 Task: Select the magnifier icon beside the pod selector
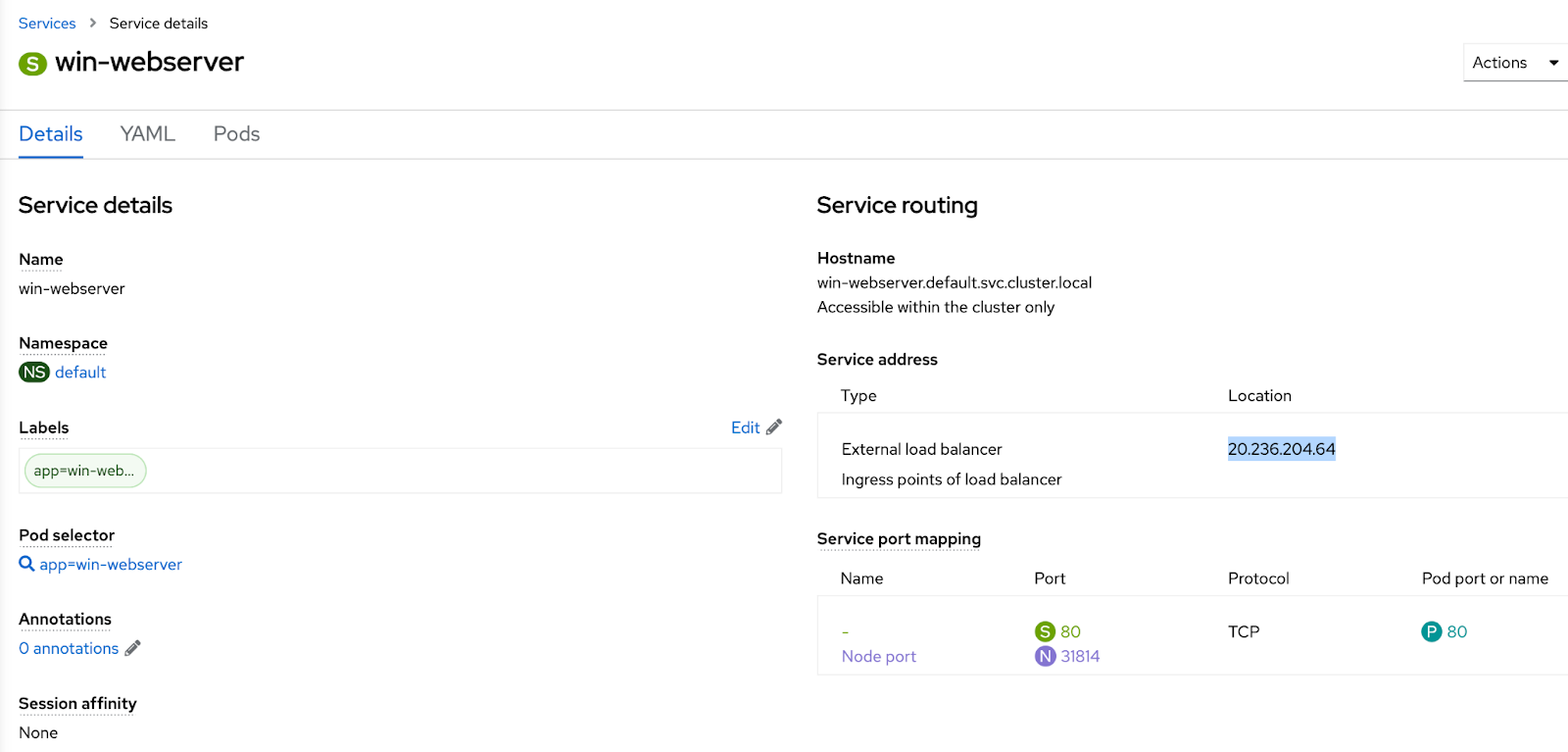[x=26, y=564]
